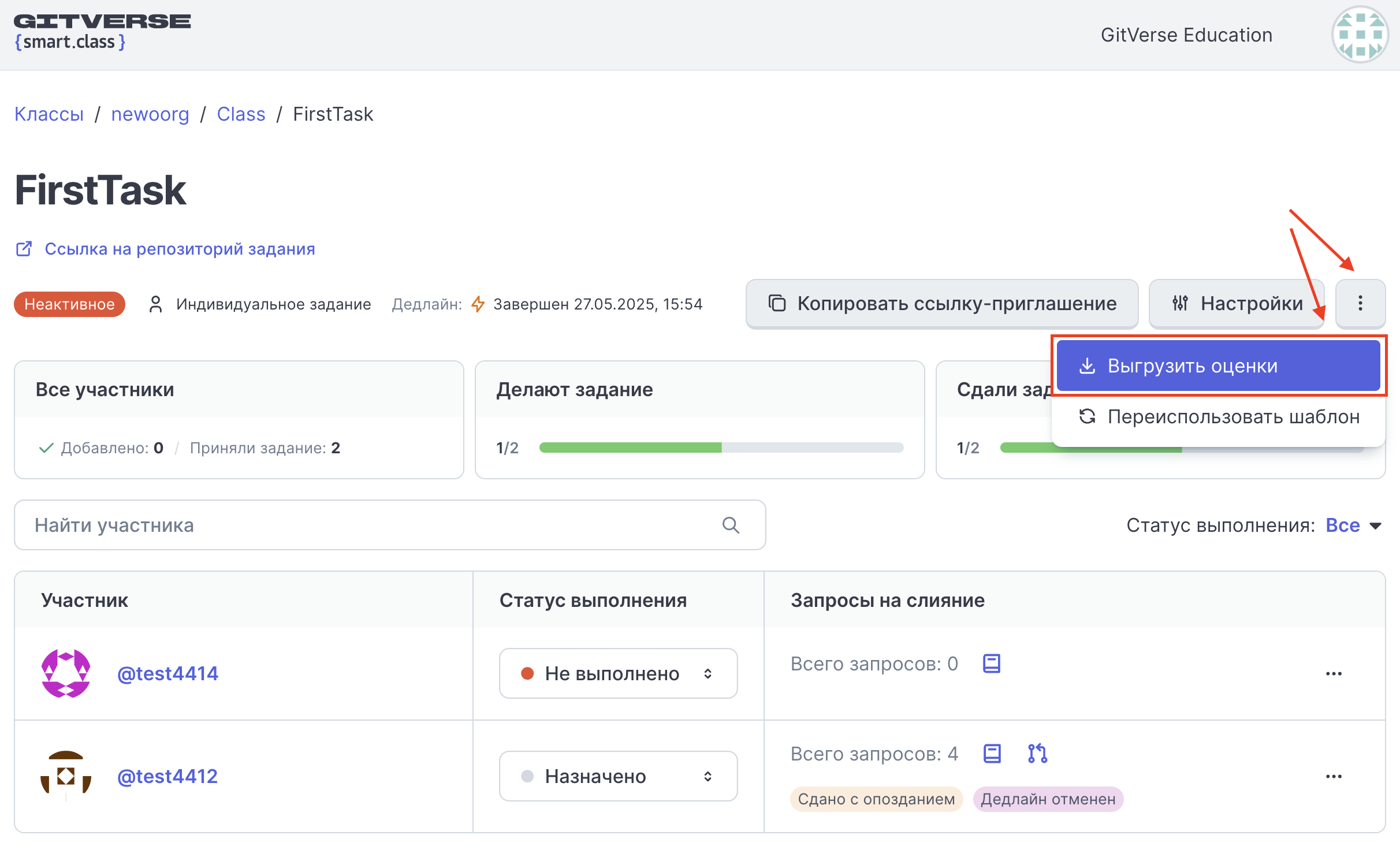Click Всего запросов: 4 text
Screen dimensions: 1400x850
pyautogui.click(x=874, y=754)
